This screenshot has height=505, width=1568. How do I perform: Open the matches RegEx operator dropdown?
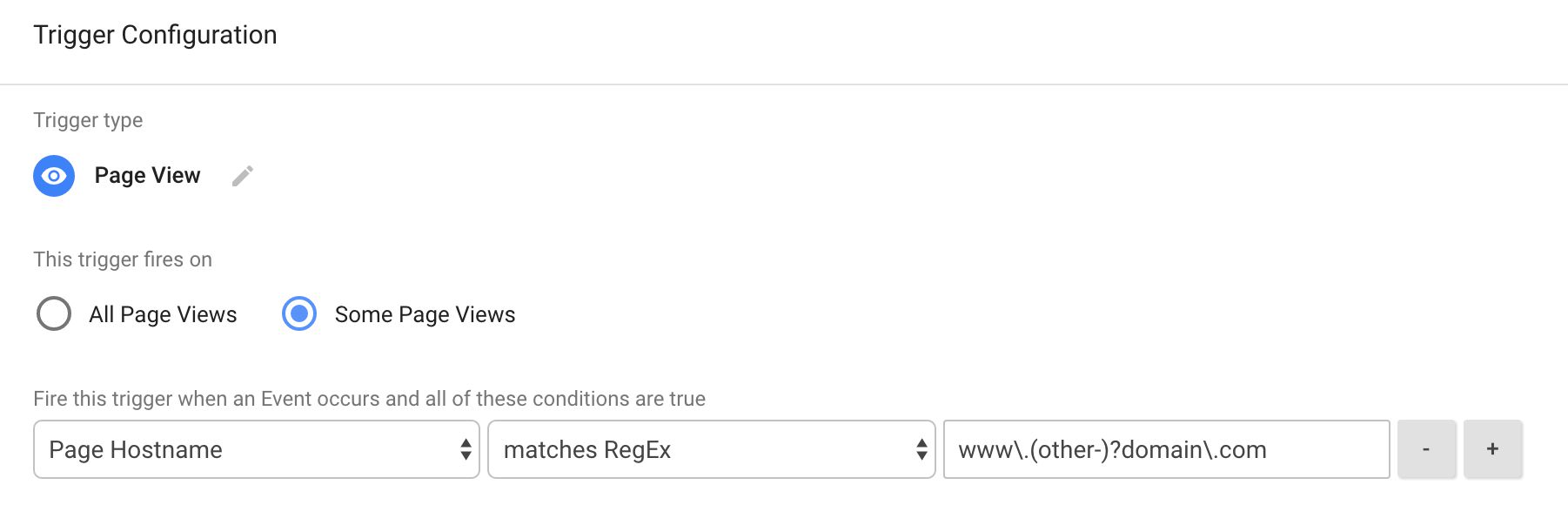pos(712,449)
